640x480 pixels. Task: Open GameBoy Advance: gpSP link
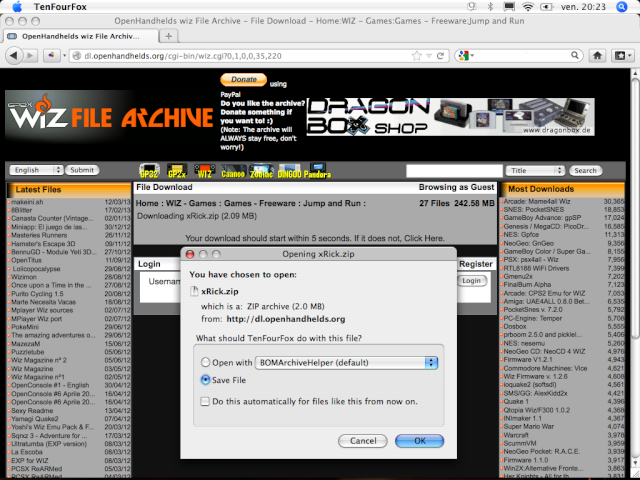[x=542, y=218]
